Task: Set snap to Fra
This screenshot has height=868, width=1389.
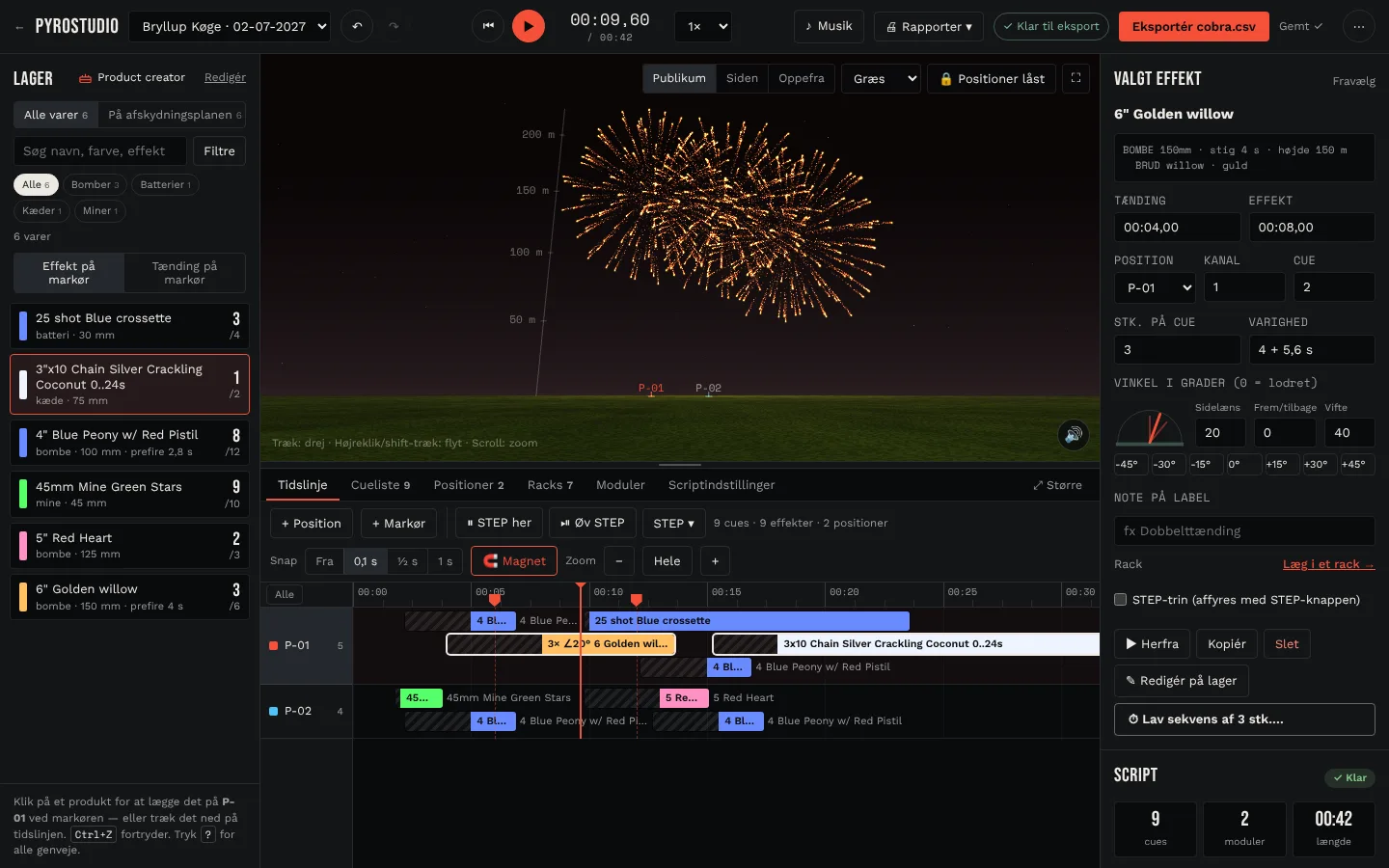Action: click(324, 561)
